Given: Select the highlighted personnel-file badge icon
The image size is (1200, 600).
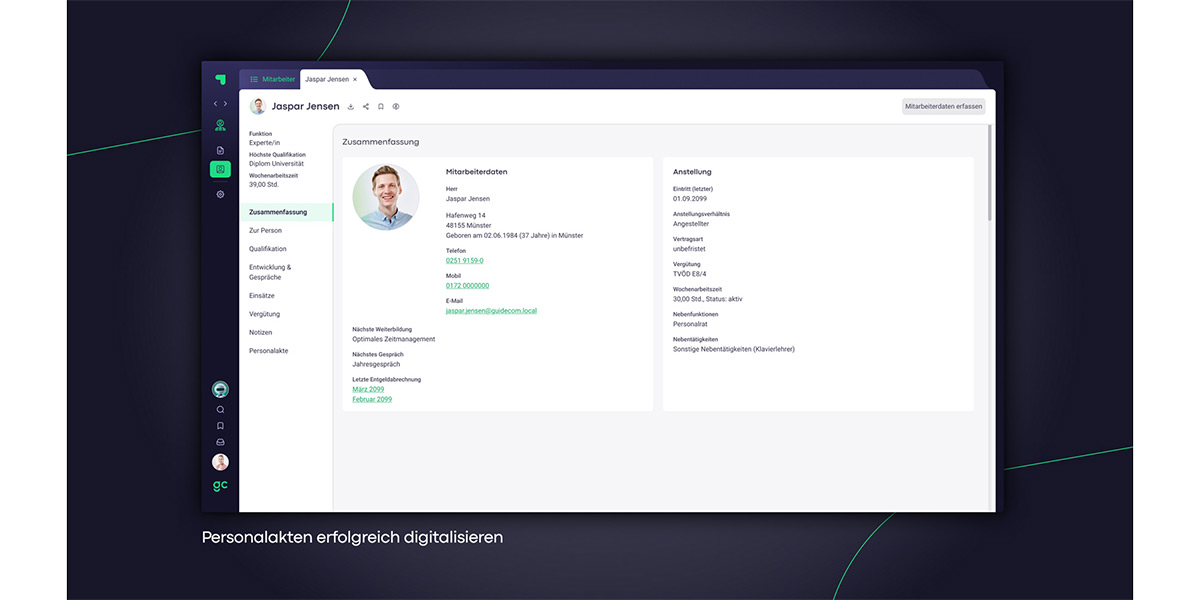Looking at the screenshot, I should 220,170.
